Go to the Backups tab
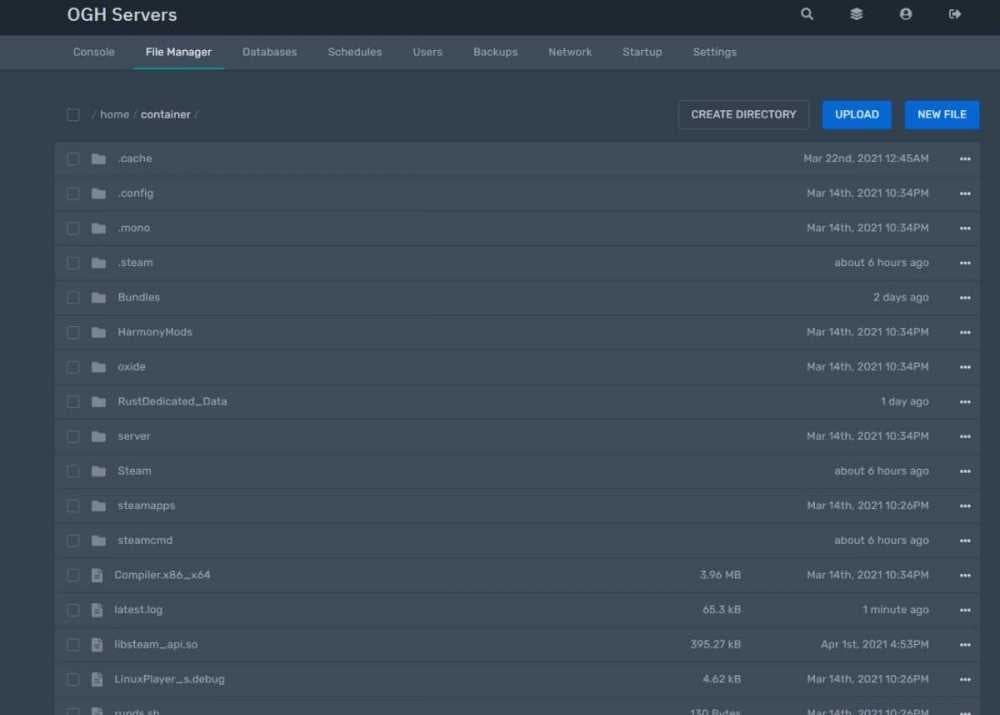This screenshot has width=1000, height=715. 495,52
